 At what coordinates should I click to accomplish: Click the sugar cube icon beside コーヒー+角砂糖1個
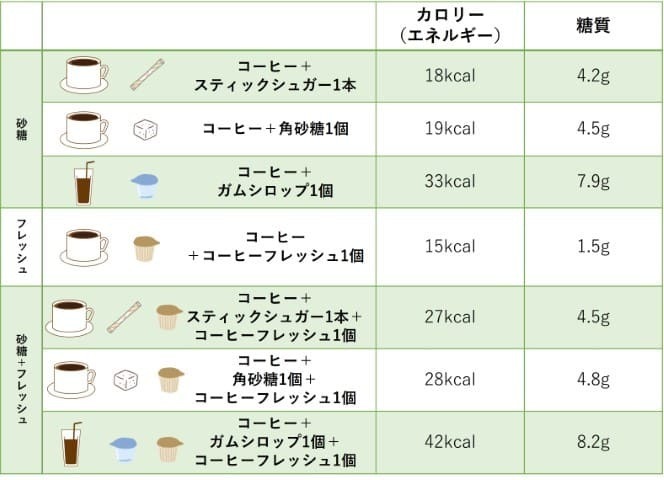click(146, 130)
